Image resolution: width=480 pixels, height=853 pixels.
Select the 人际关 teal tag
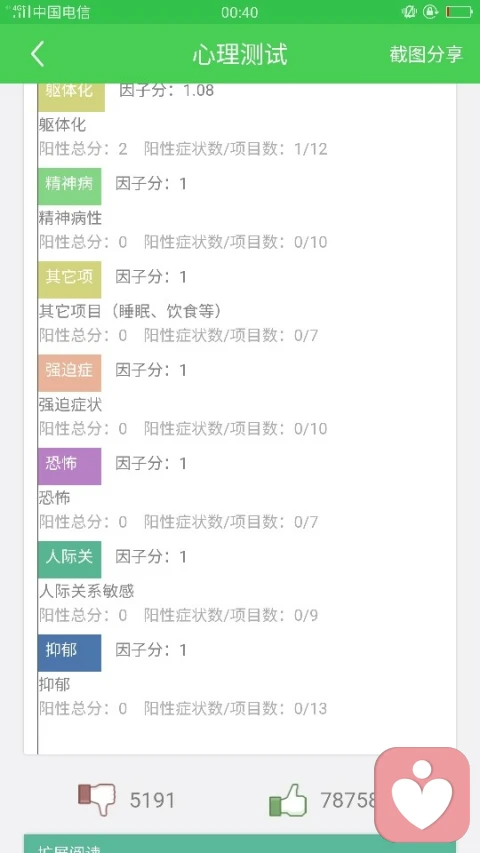70,559
